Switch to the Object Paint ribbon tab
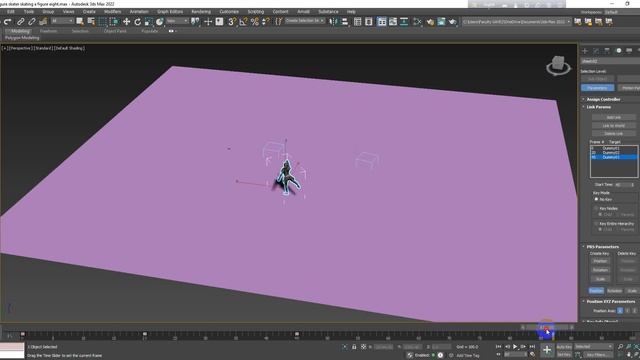 [x=115, y=31]
